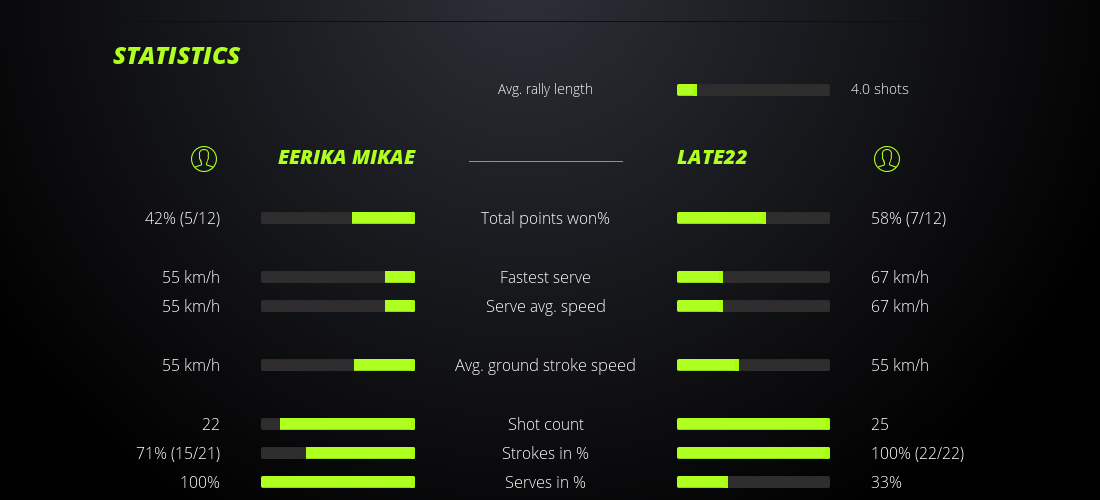The height and width of the screenshot is (500, 1100).
Task: Click Late22's Strokes in % bar
Action: point(753,453)
